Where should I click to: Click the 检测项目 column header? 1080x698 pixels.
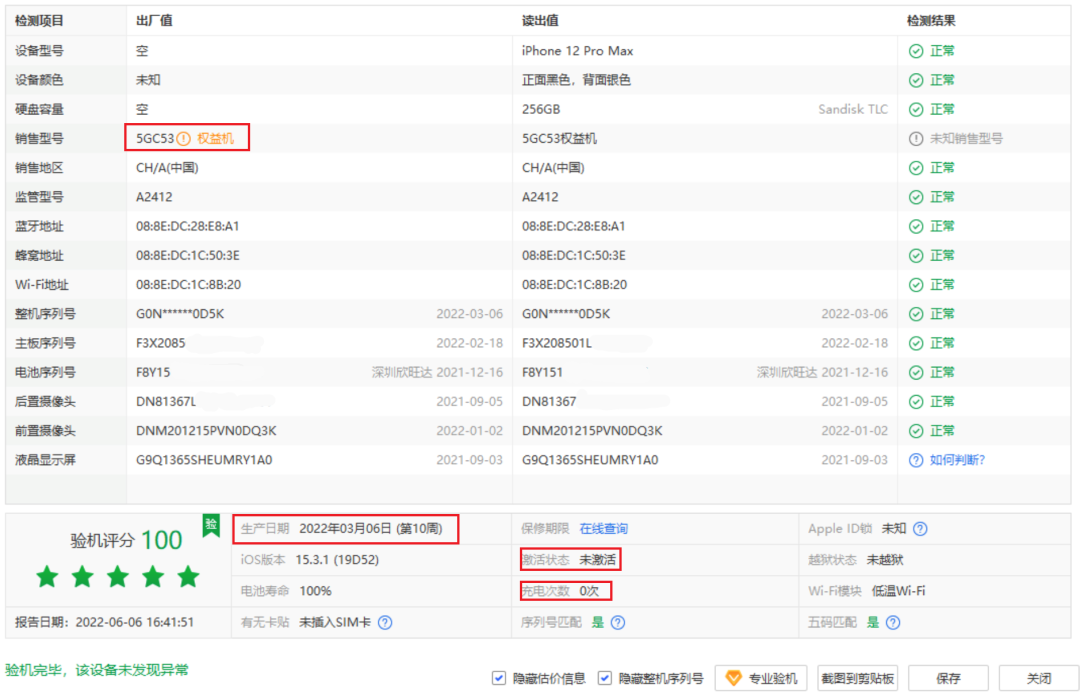(x=39, y=21)
